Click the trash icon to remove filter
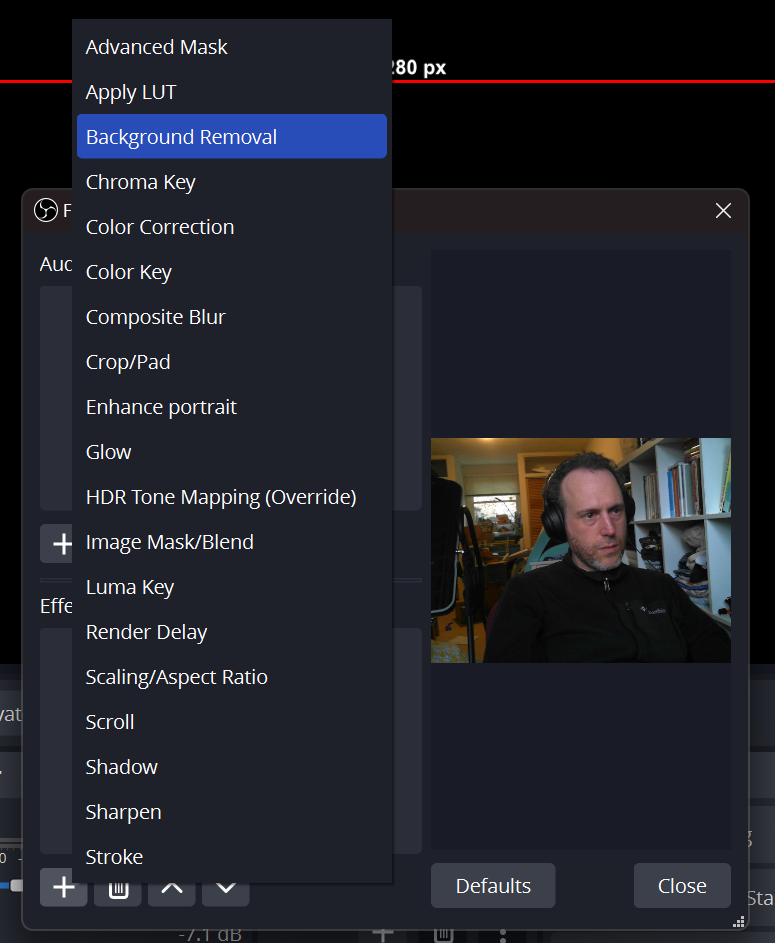The image size is (775, 943). (118, 888)
